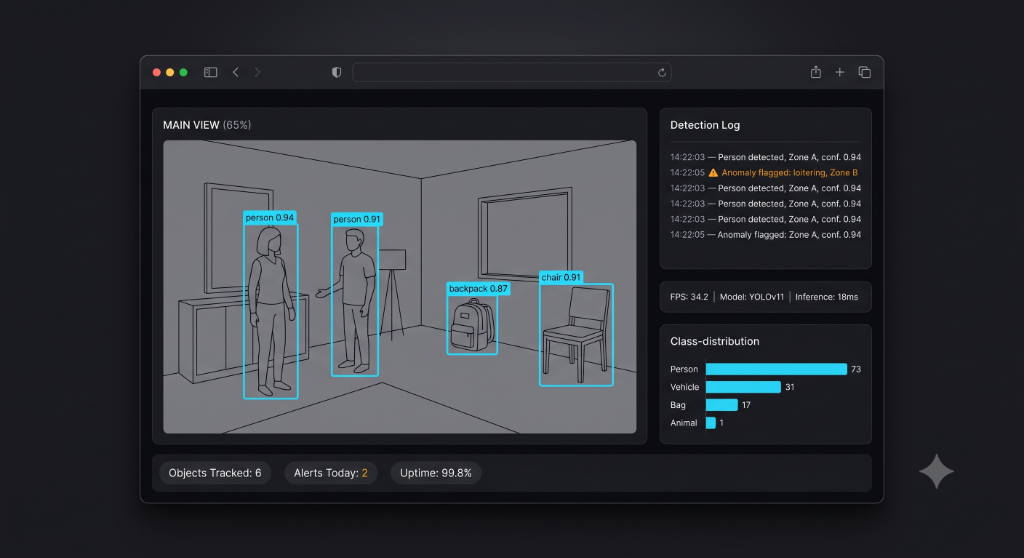Select the "chair 0.91" detection label
Image resolution: width=1024 pixels, height=558 pixels.
561,277
